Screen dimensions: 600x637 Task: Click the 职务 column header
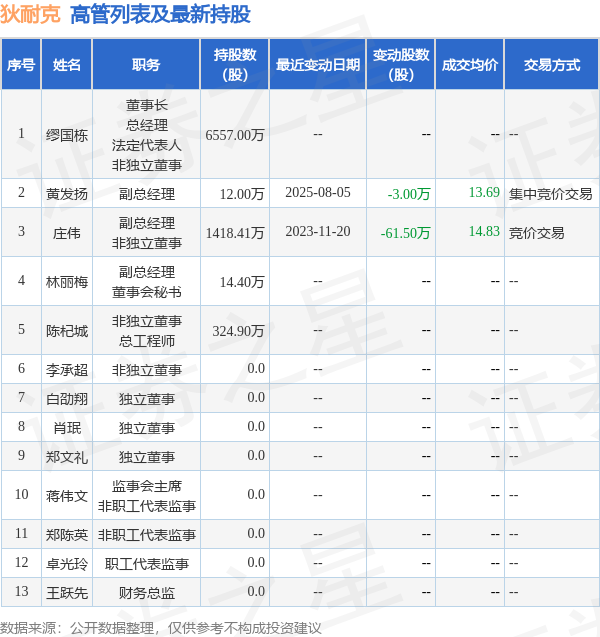(146, 65)
